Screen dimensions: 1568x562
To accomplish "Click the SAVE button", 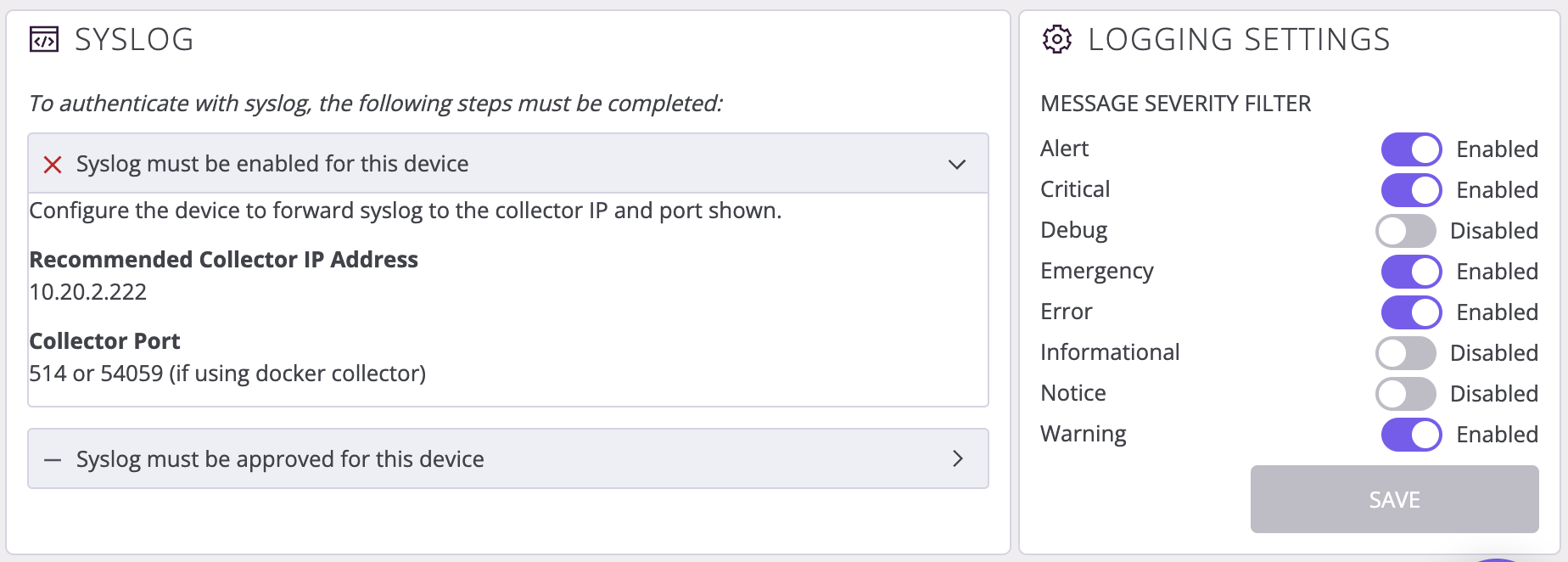I will [1394, 499].
